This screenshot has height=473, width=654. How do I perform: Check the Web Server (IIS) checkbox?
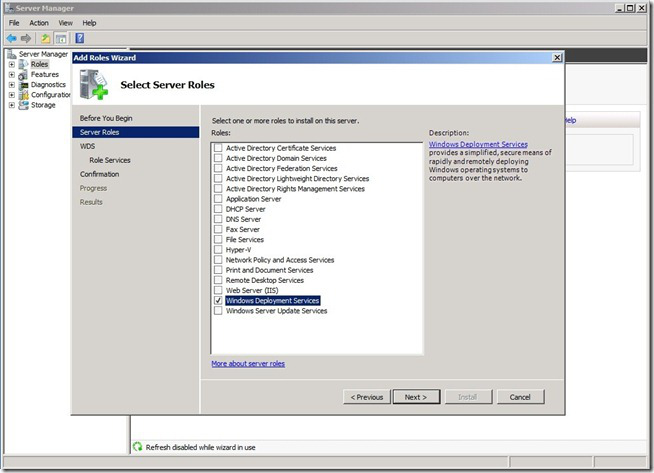(x=218, y=290)
